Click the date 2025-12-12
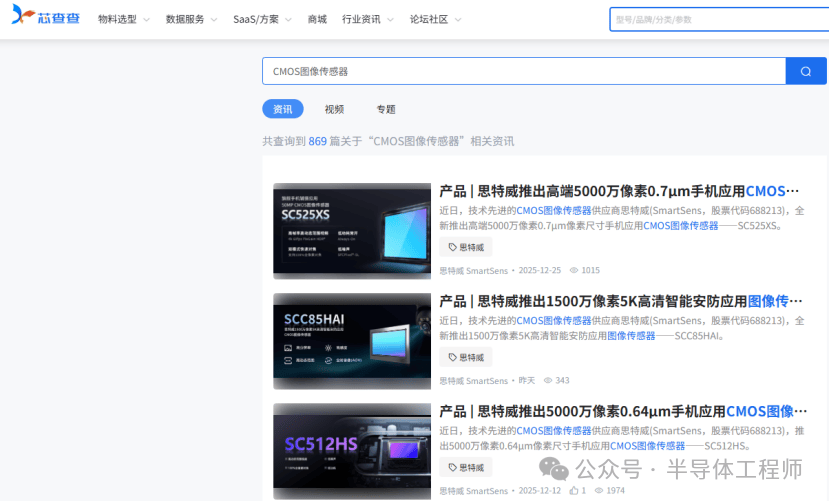Viewport: 829px width, 502px height. coord(540,491)
